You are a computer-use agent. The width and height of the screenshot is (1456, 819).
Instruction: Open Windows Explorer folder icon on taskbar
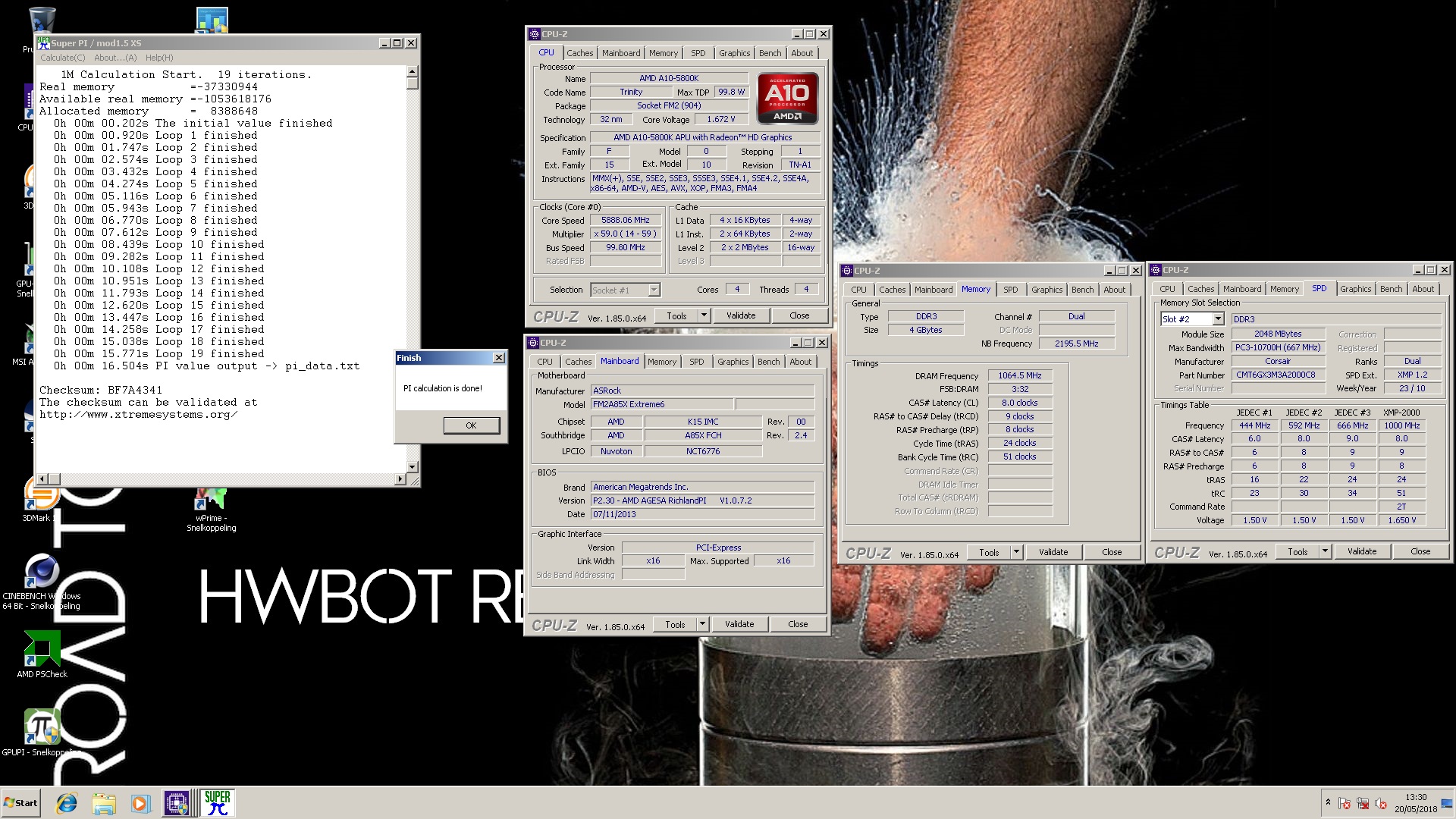tap(104, 803)
